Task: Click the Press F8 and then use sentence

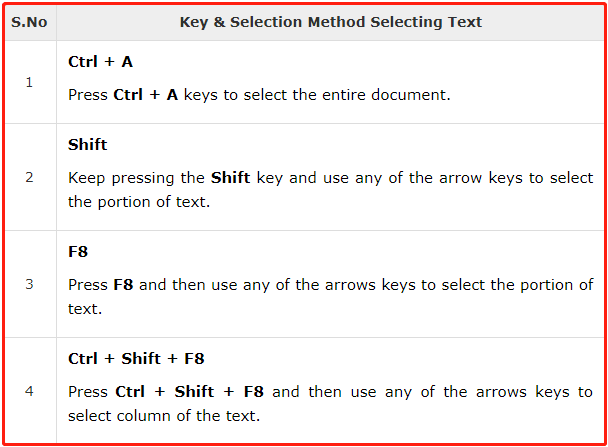Action: [x=330, y=297]
